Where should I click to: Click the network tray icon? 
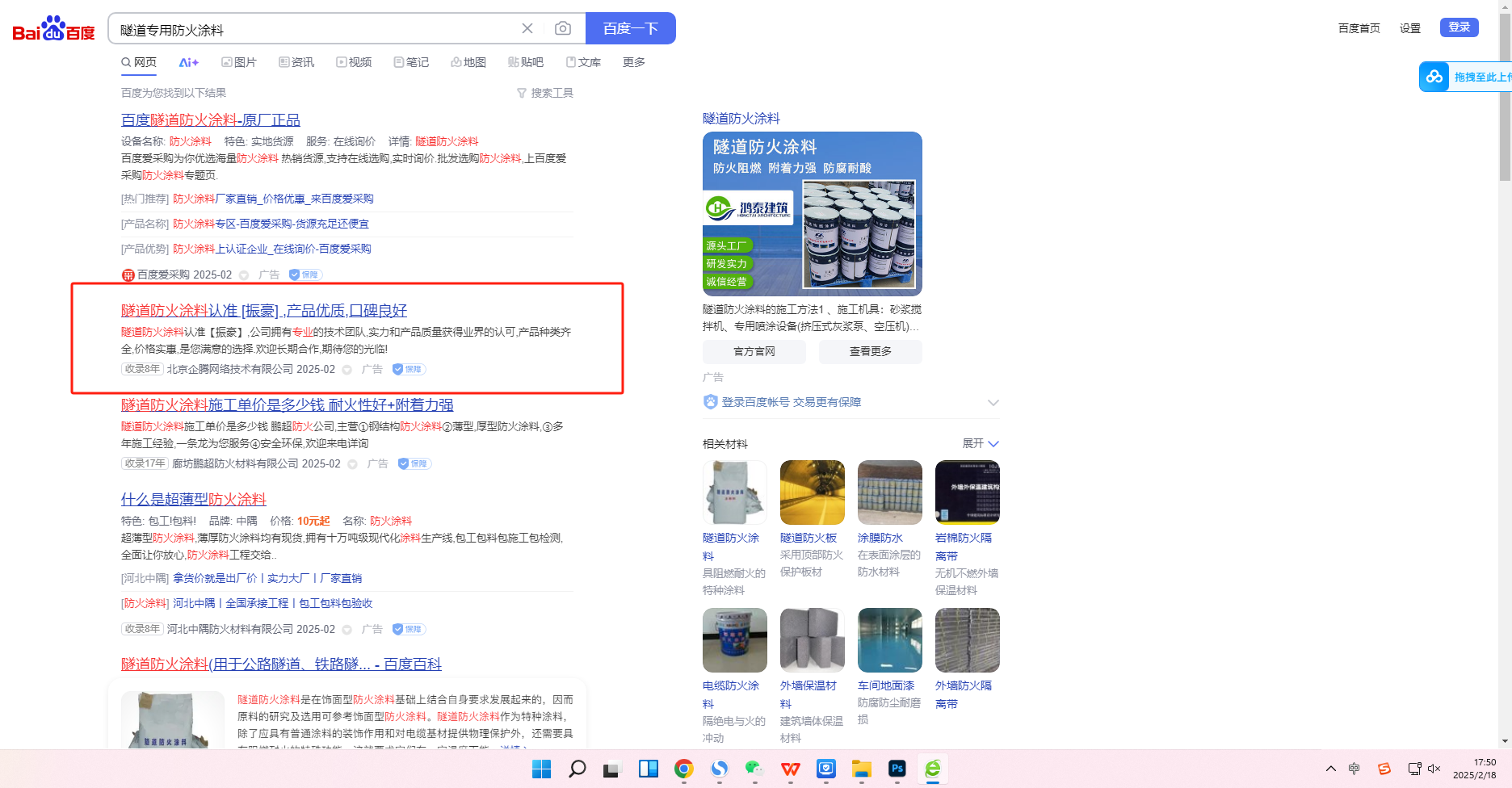[x=1414, y=769]
